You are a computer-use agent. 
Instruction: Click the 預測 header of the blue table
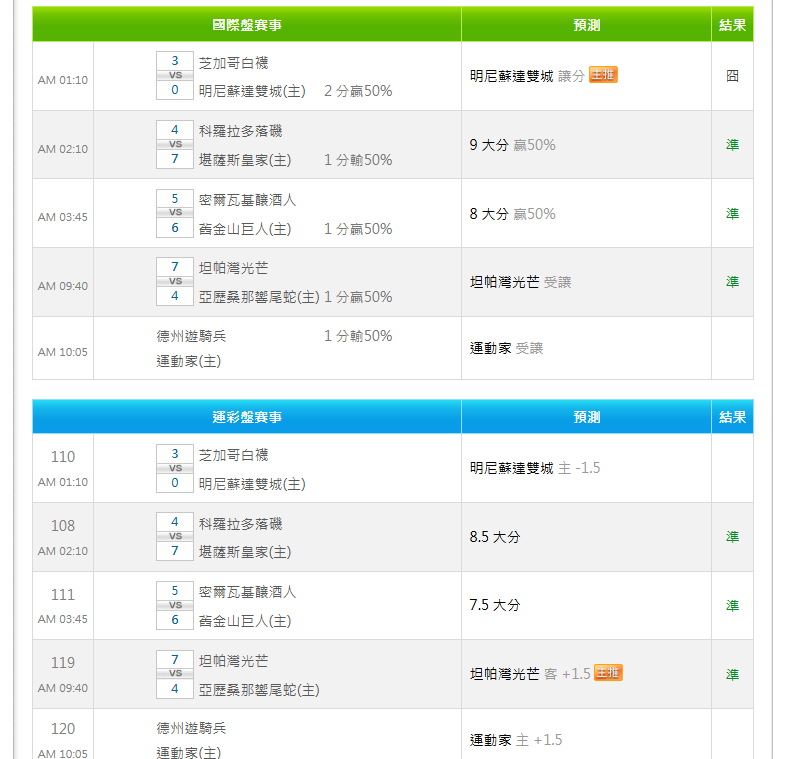586,417
